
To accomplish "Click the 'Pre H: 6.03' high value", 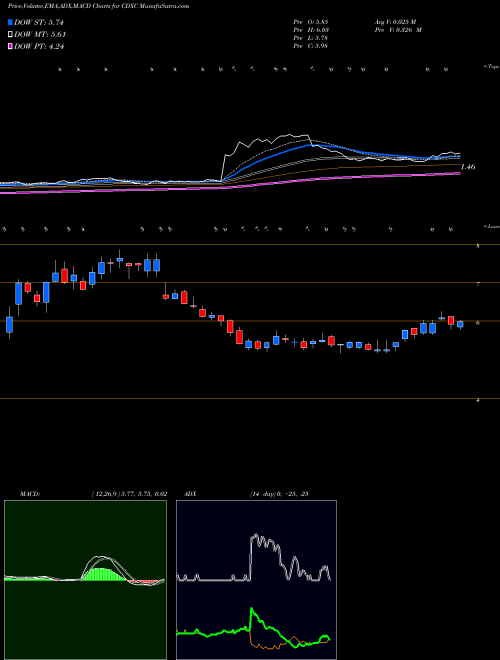I will tap(311, 30).
